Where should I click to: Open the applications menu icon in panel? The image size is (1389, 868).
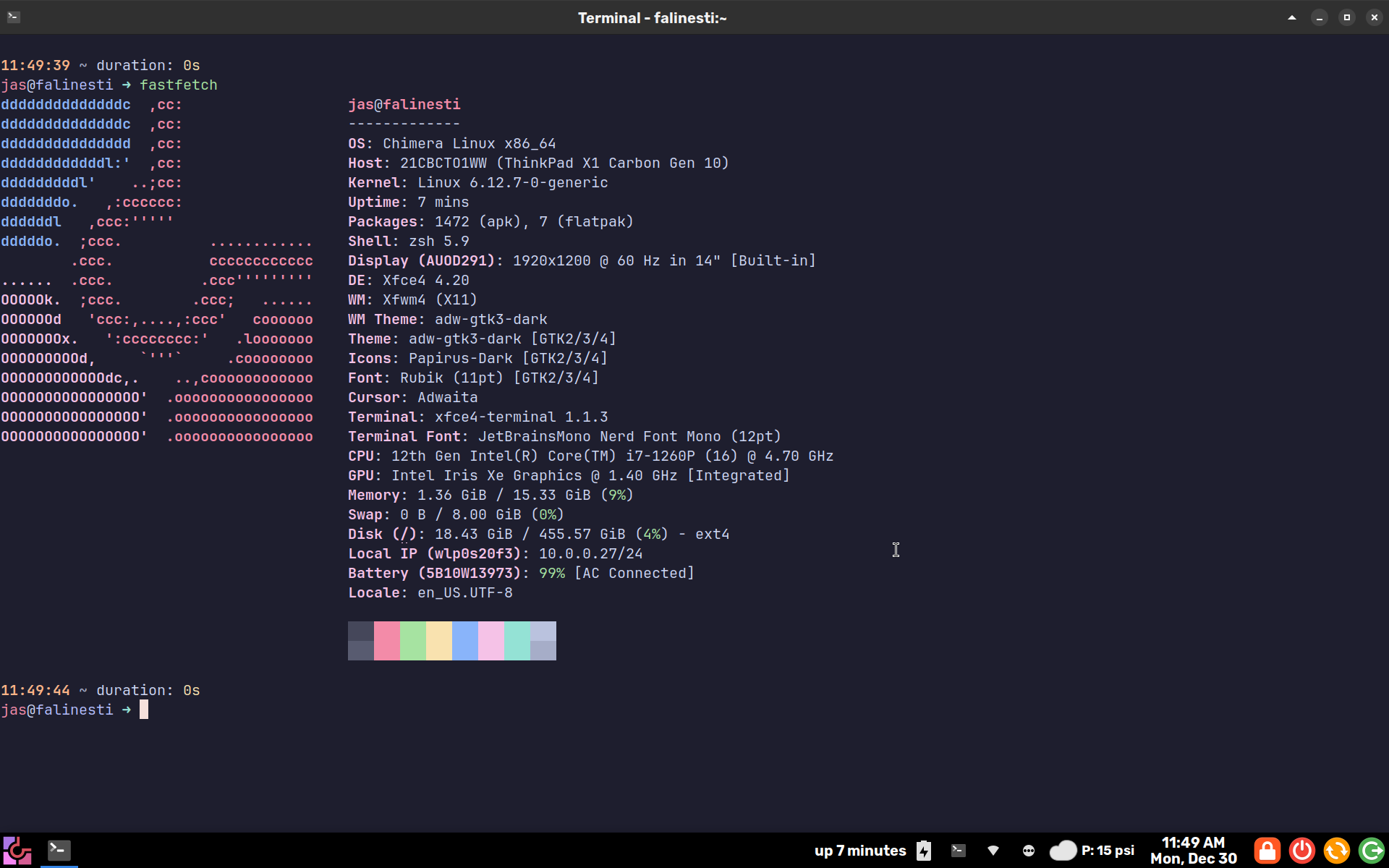[17, 851]
